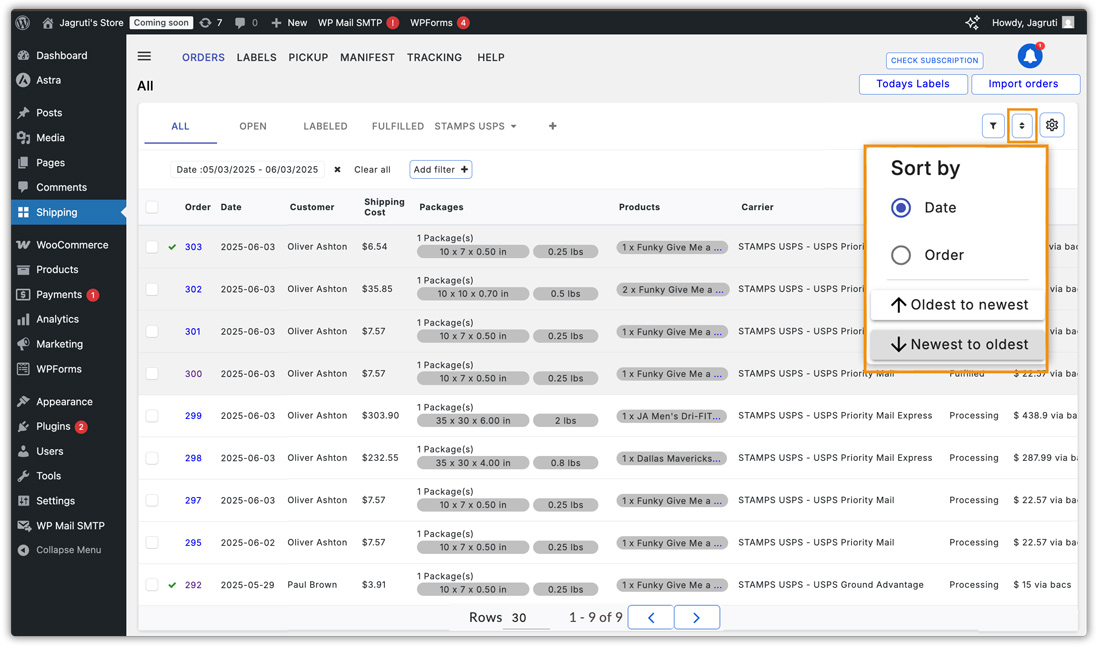Switch to the OPEN orders tab
Viewport: 1100px width, 648px height.
[x=253, y=126]
